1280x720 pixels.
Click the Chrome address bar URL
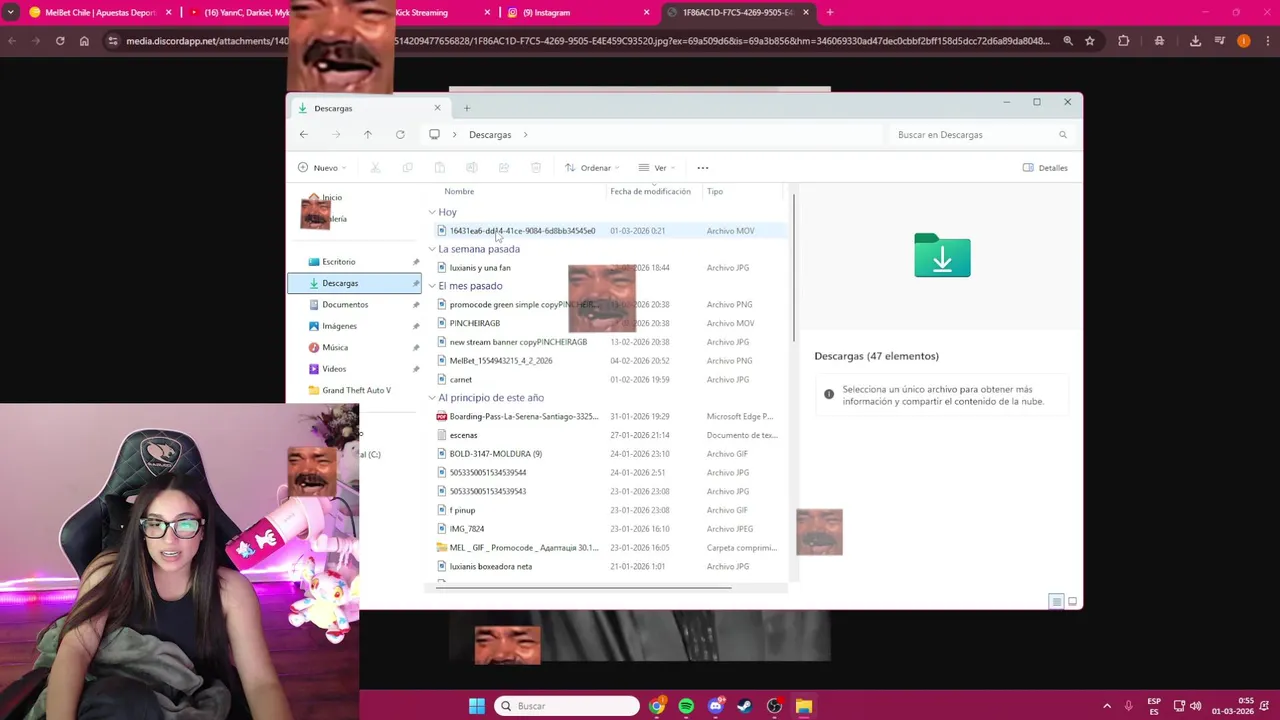588,41
